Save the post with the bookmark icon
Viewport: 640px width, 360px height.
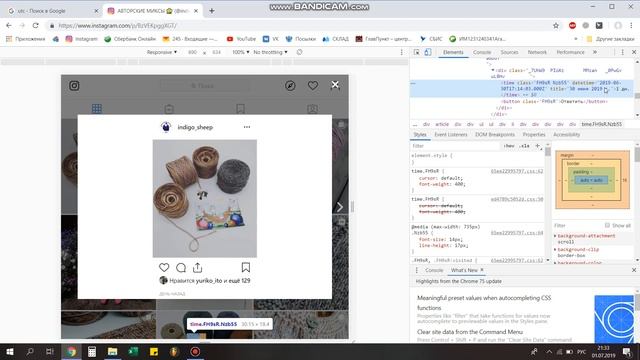(246, 267)
